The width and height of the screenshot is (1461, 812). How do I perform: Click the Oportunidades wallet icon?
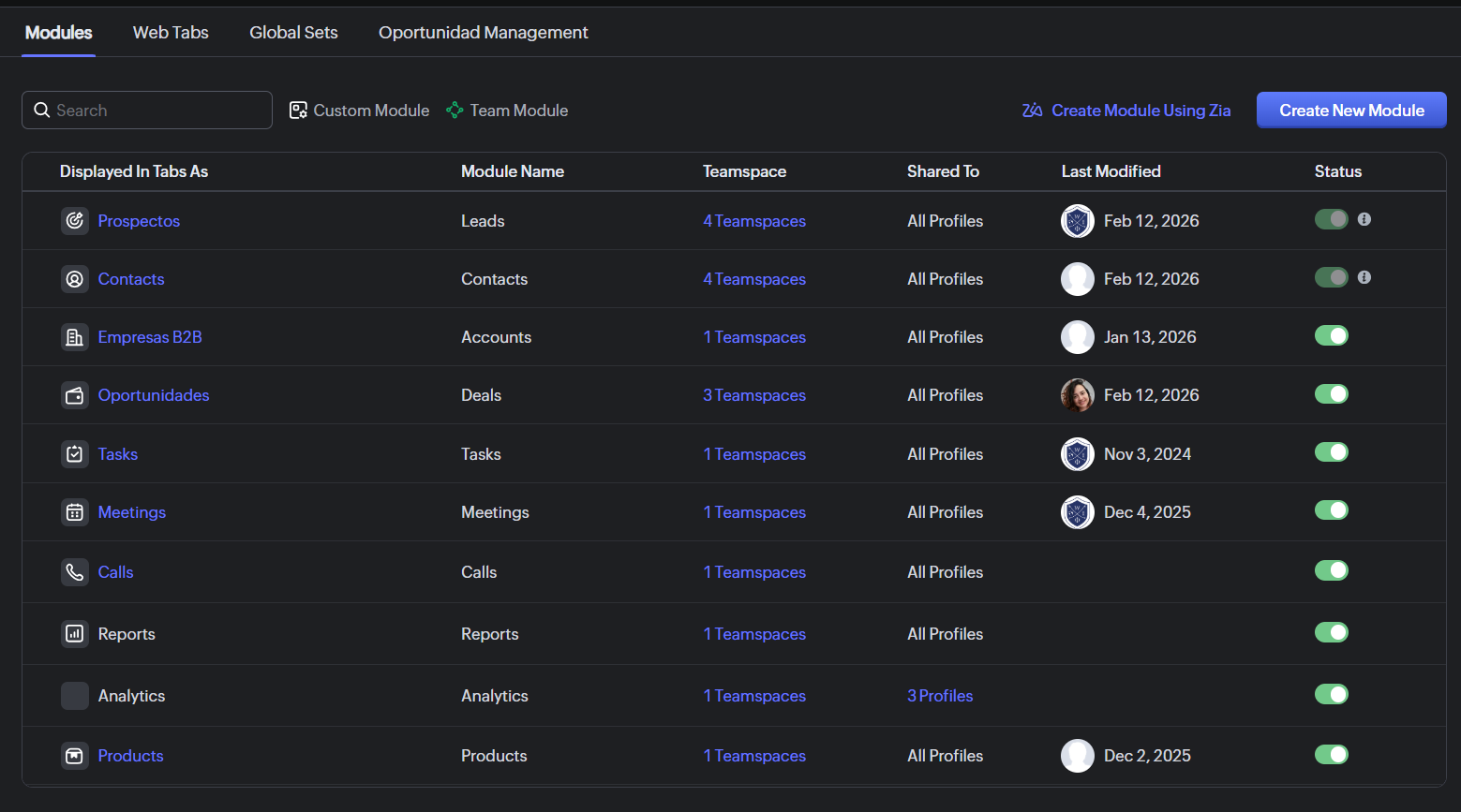[x=75, y=395]
